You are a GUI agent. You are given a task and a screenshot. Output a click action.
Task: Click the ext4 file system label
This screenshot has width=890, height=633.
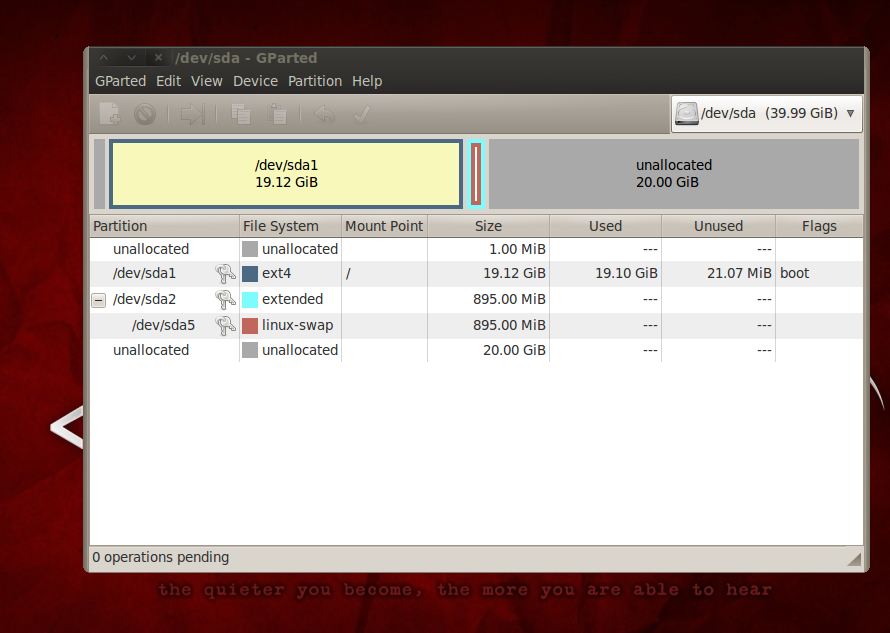pos(276,274)
